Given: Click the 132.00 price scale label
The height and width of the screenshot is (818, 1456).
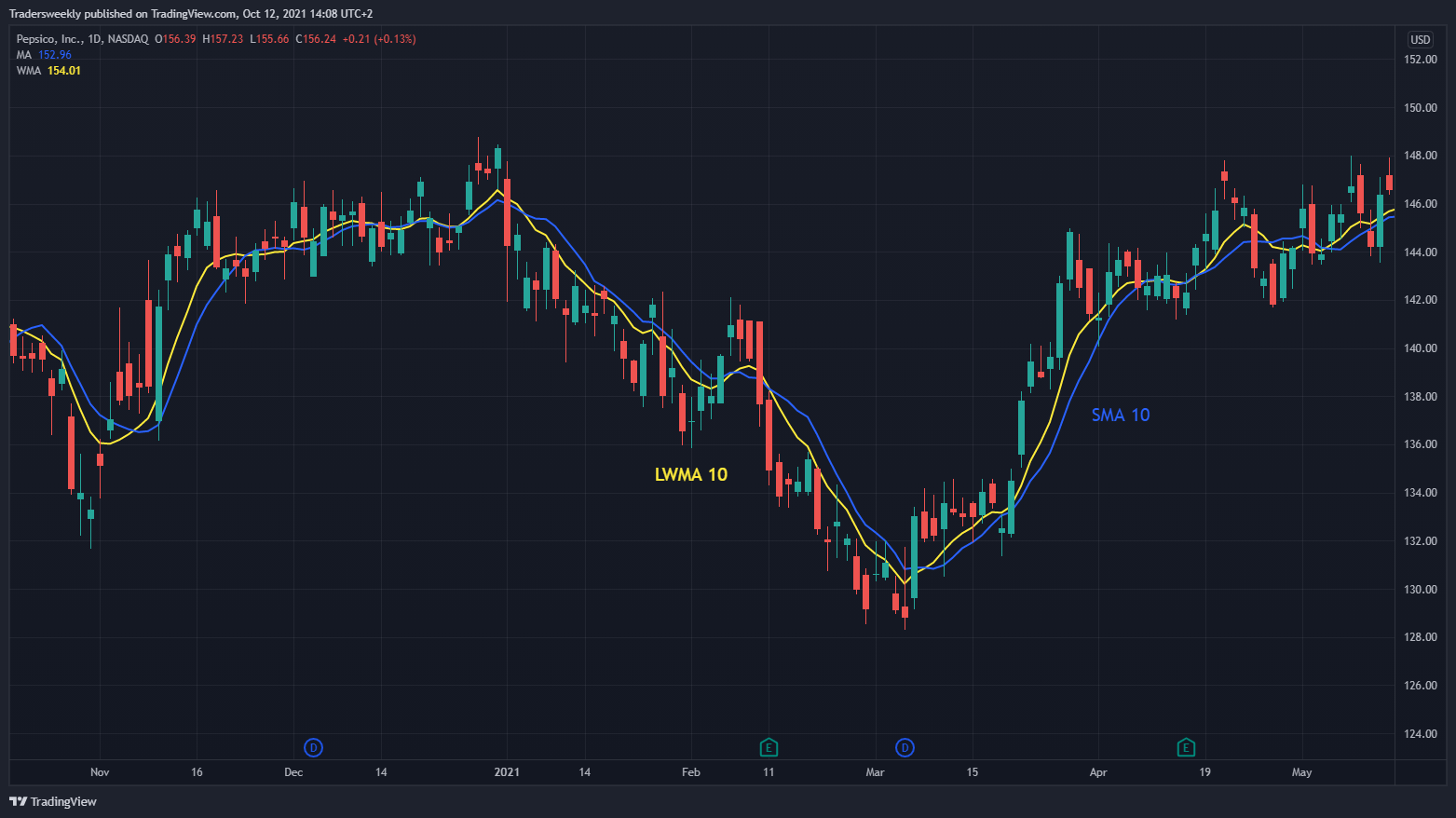Looking at the screenshot, I should [1421, 541].
